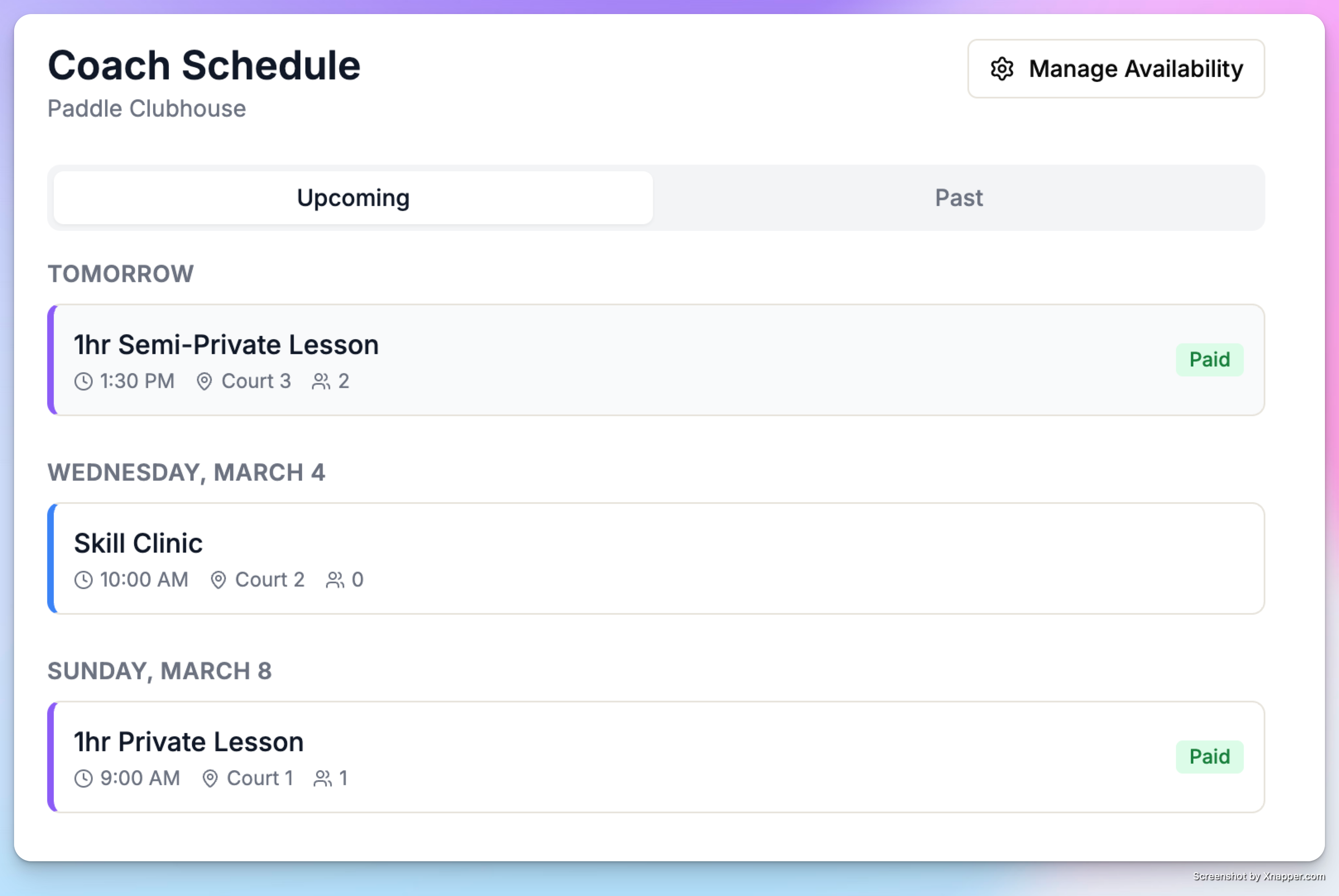
Task: Click the Paid badge on Private Lesson
Action: [x=1209, y=757]
